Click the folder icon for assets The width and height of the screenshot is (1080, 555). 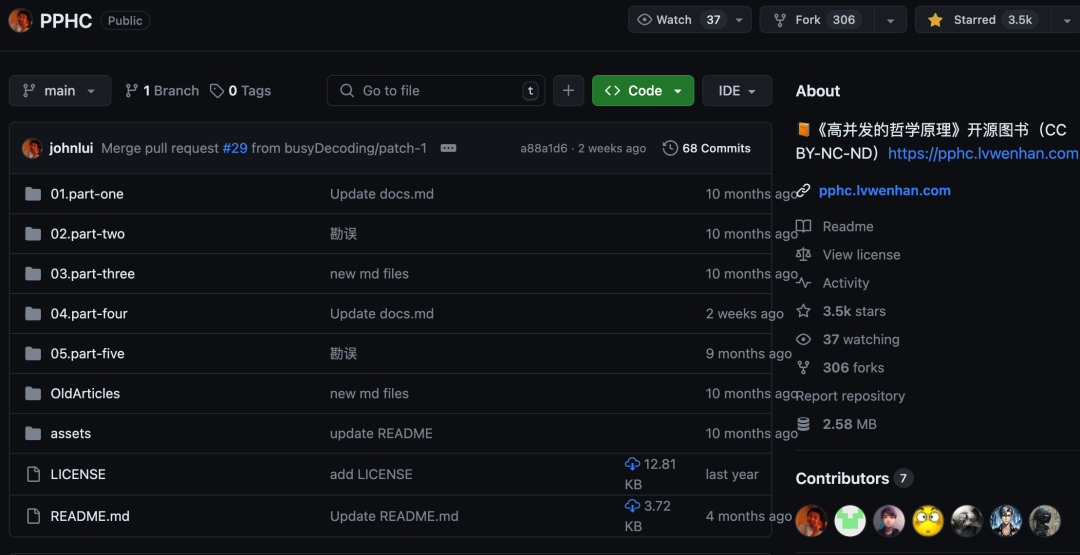32,433
